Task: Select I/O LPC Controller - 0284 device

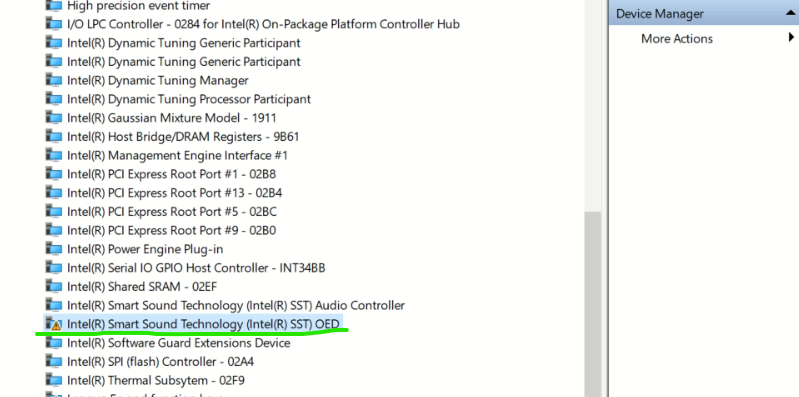Action: [263, 24]
